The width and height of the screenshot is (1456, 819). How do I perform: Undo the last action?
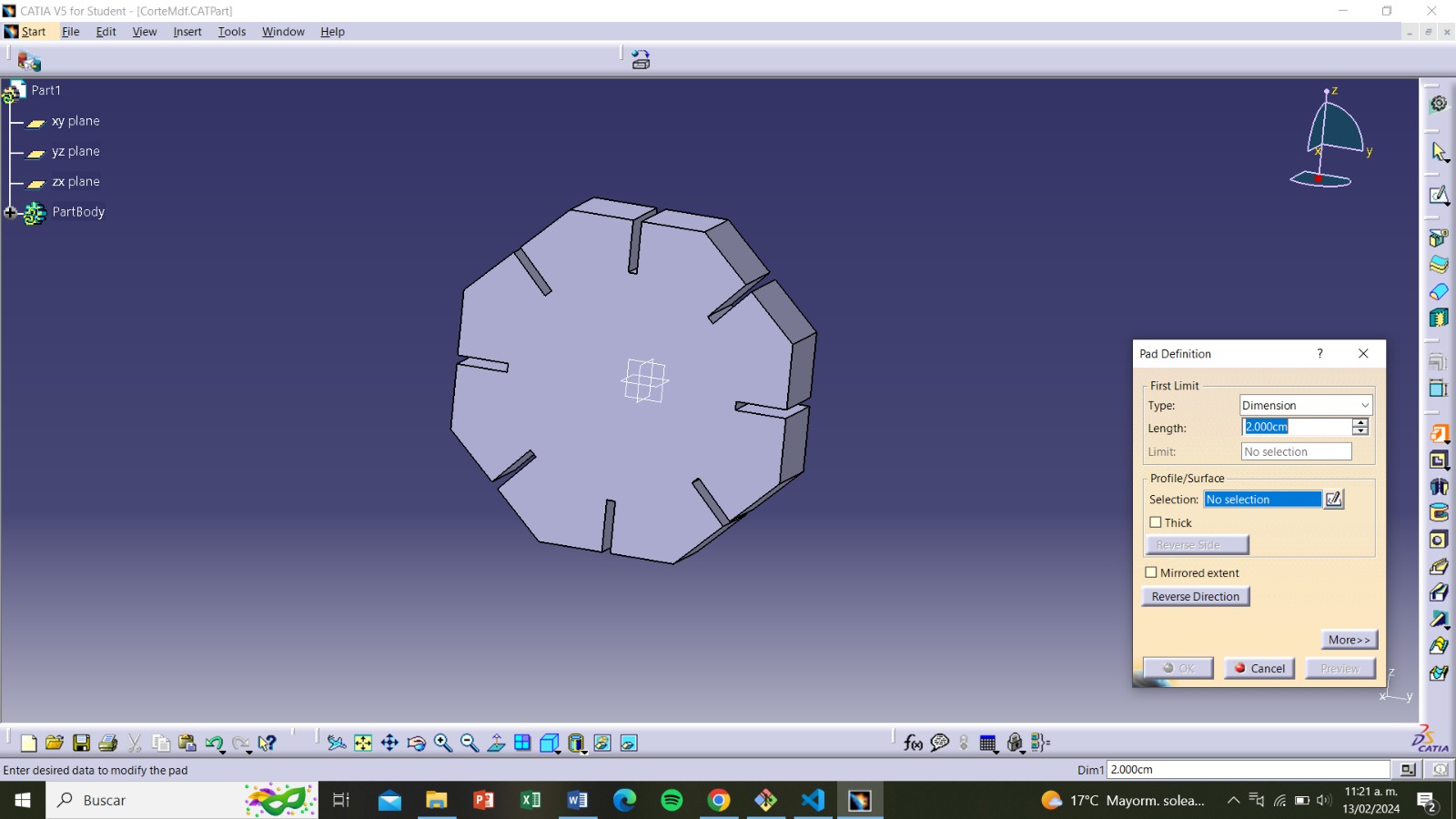click(213, 743)
